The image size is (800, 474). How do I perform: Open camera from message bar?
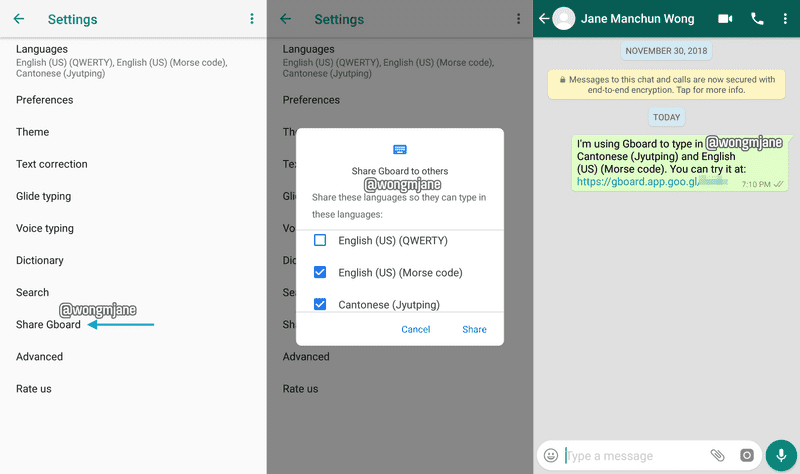[x=746, y=455]
